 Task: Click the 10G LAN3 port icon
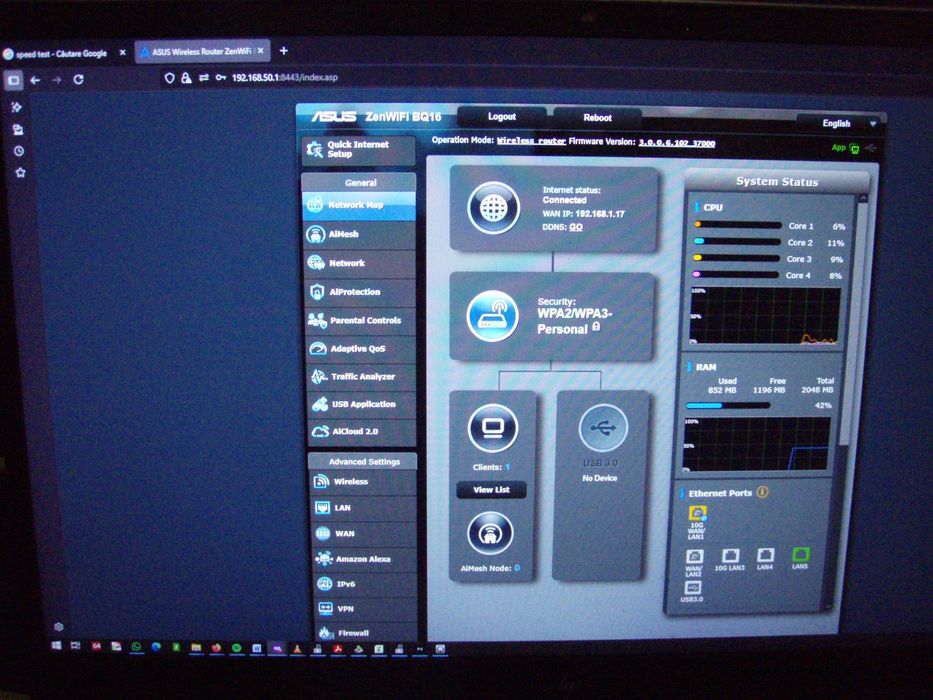730,556
